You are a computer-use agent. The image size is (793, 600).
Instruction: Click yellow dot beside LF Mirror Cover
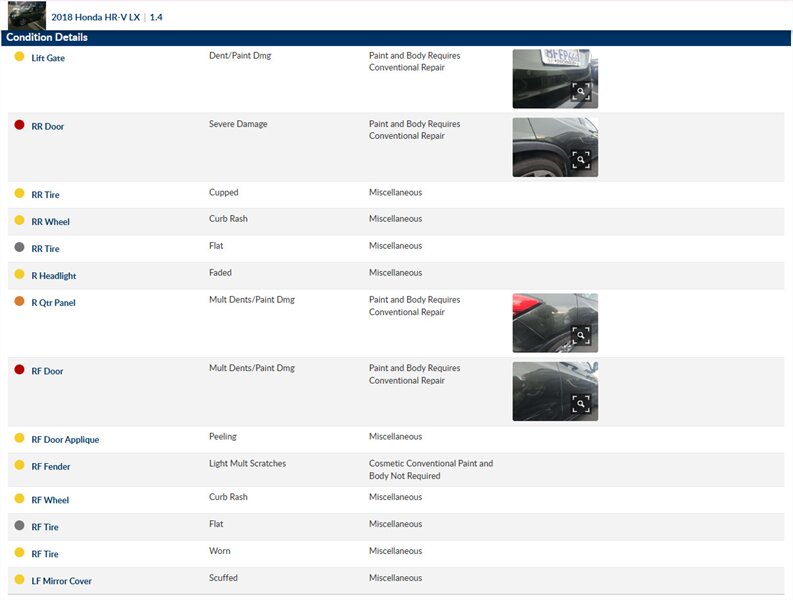pos(19,579)
